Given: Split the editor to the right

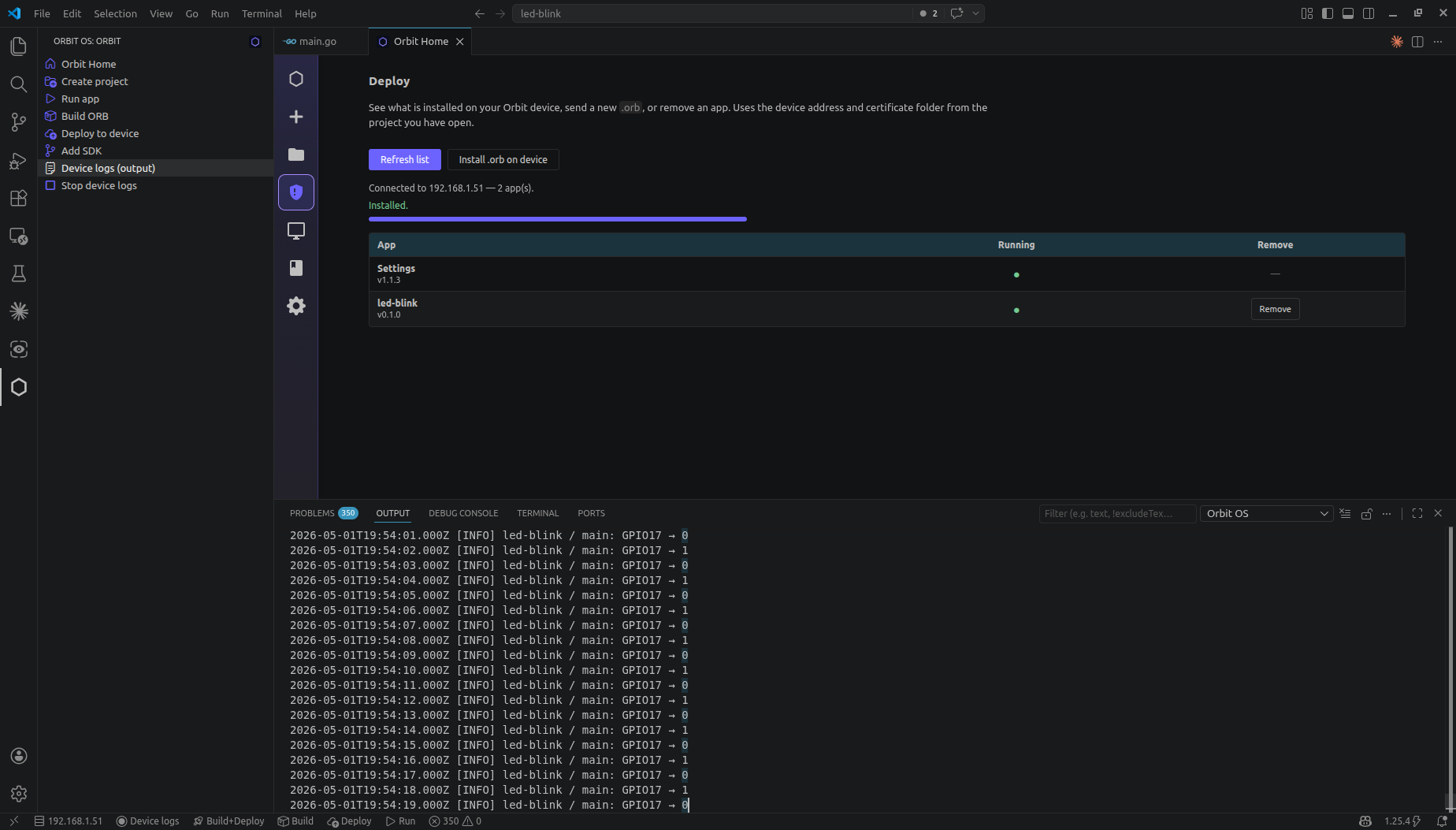Looking at the screenshot, I should (1417, 42).
